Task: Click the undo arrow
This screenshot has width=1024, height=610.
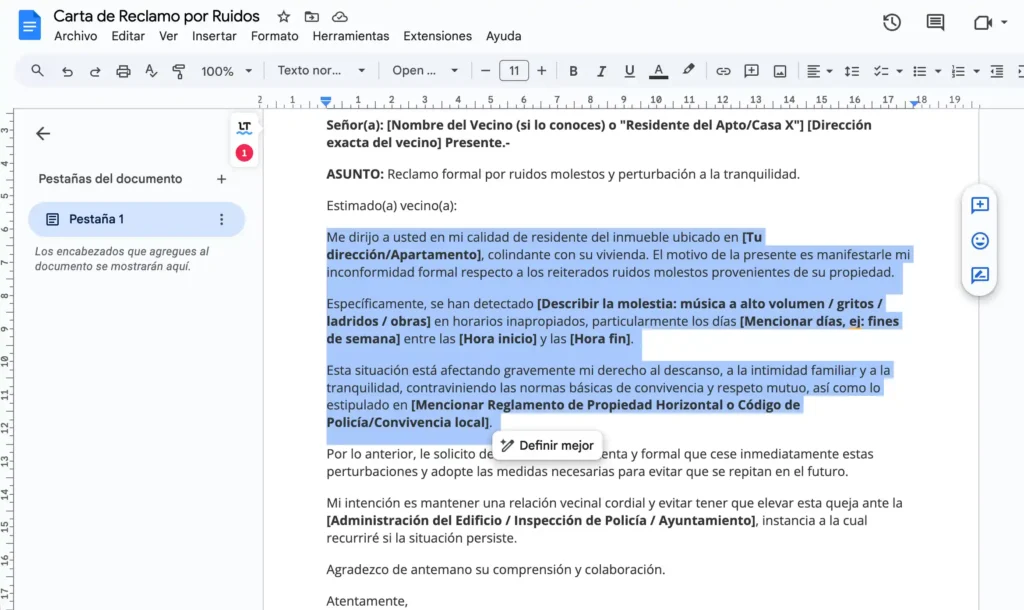Action: 67,71
